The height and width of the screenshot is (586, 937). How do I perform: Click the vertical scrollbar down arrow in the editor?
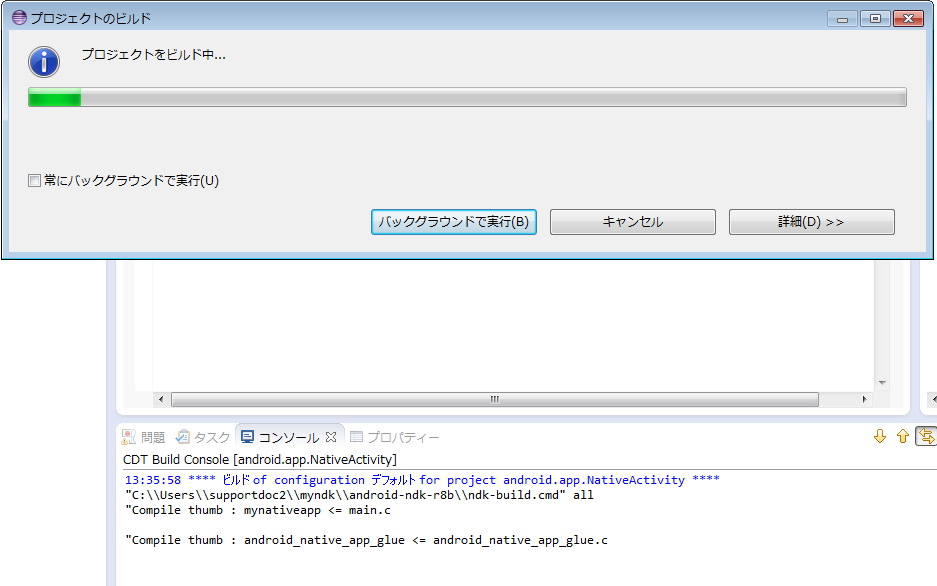882,383
